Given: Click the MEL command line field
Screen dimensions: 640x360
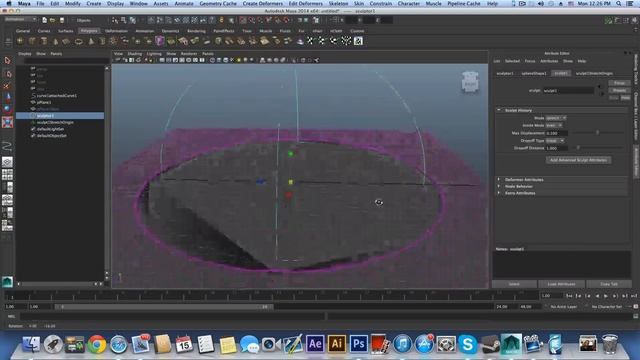Looking at the screenshot, I should pos(173,316).
